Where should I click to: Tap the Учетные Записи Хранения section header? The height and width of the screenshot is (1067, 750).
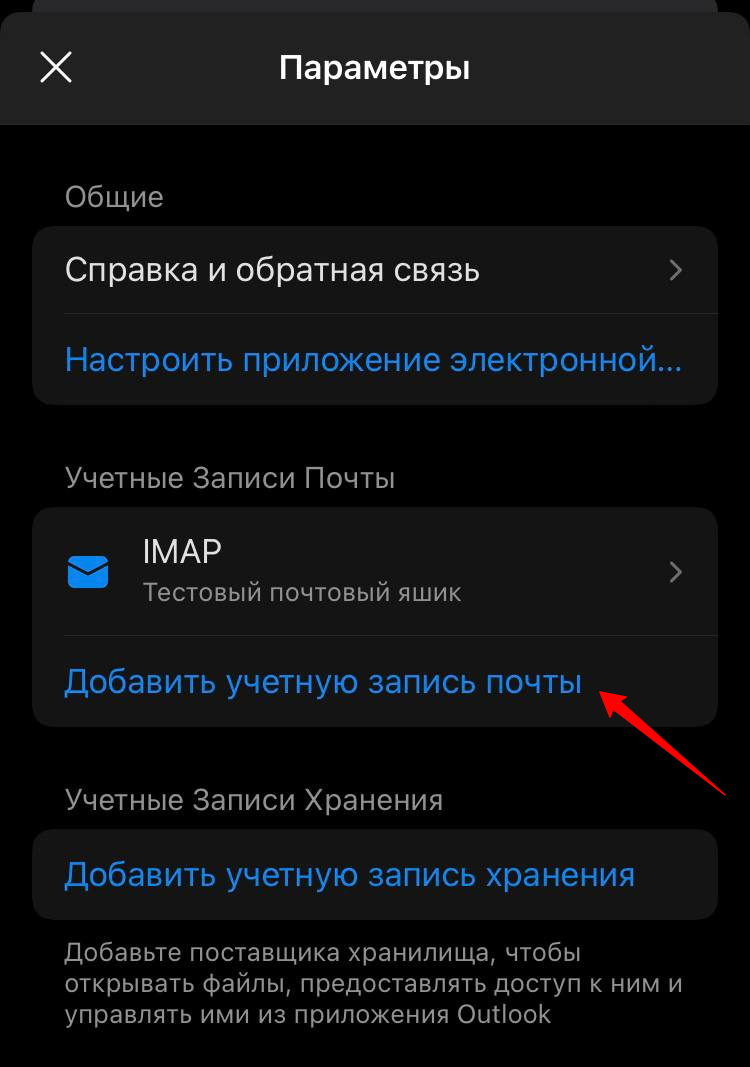[x=253, y=800]
